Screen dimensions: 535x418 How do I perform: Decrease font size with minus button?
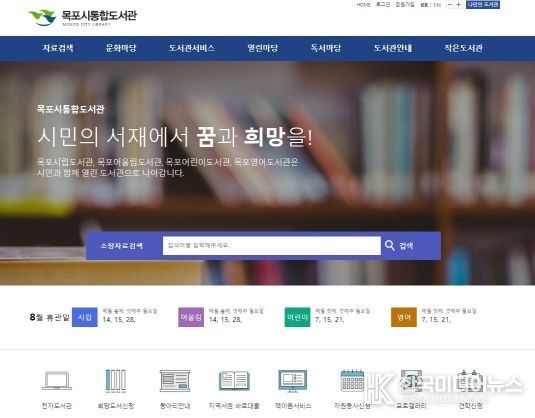tap(450, 5)
